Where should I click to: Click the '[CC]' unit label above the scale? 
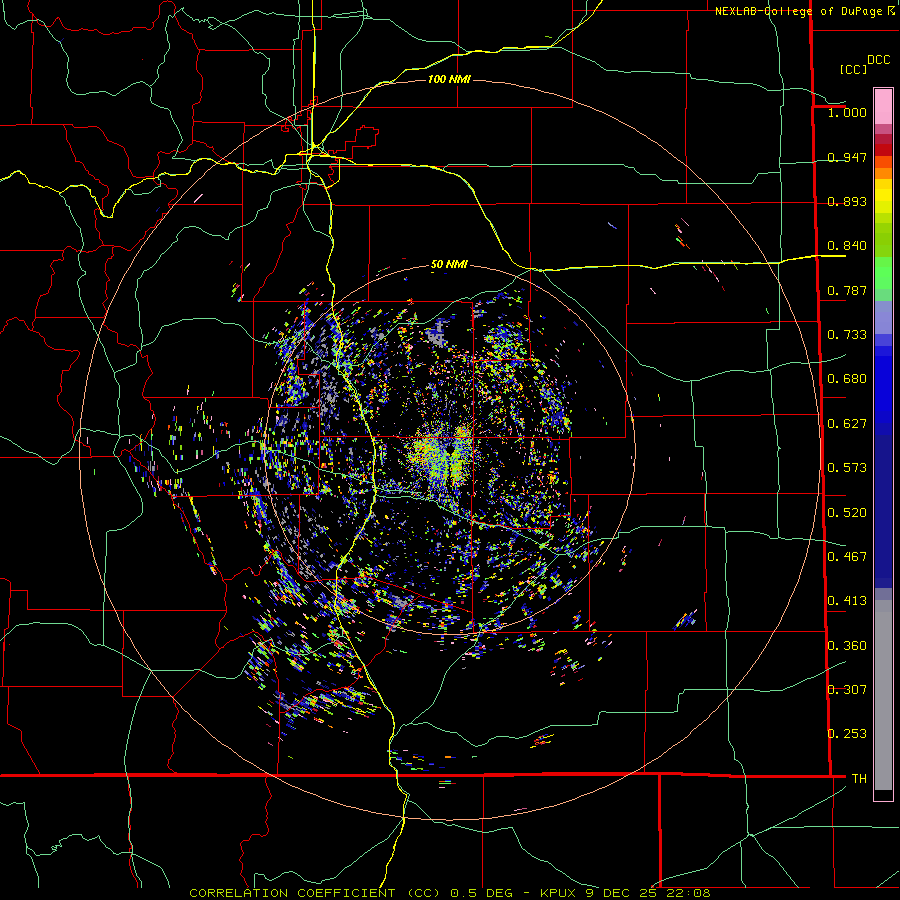tap(854, 69)
